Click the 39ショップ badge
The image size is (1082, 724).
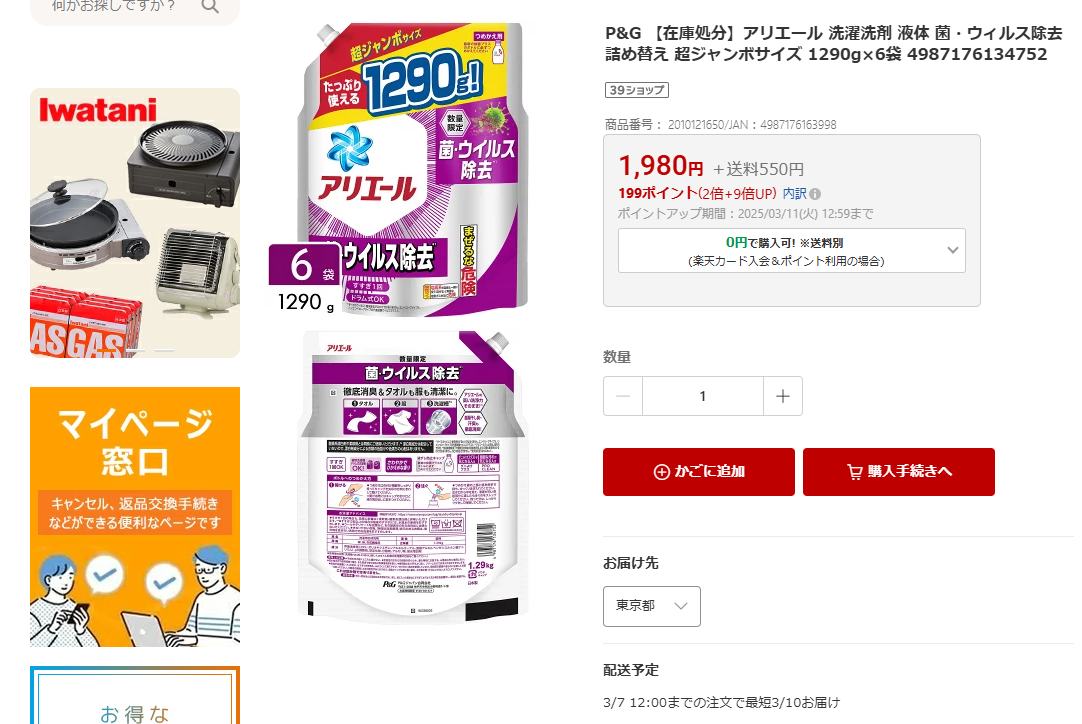[x=636, y=90]
